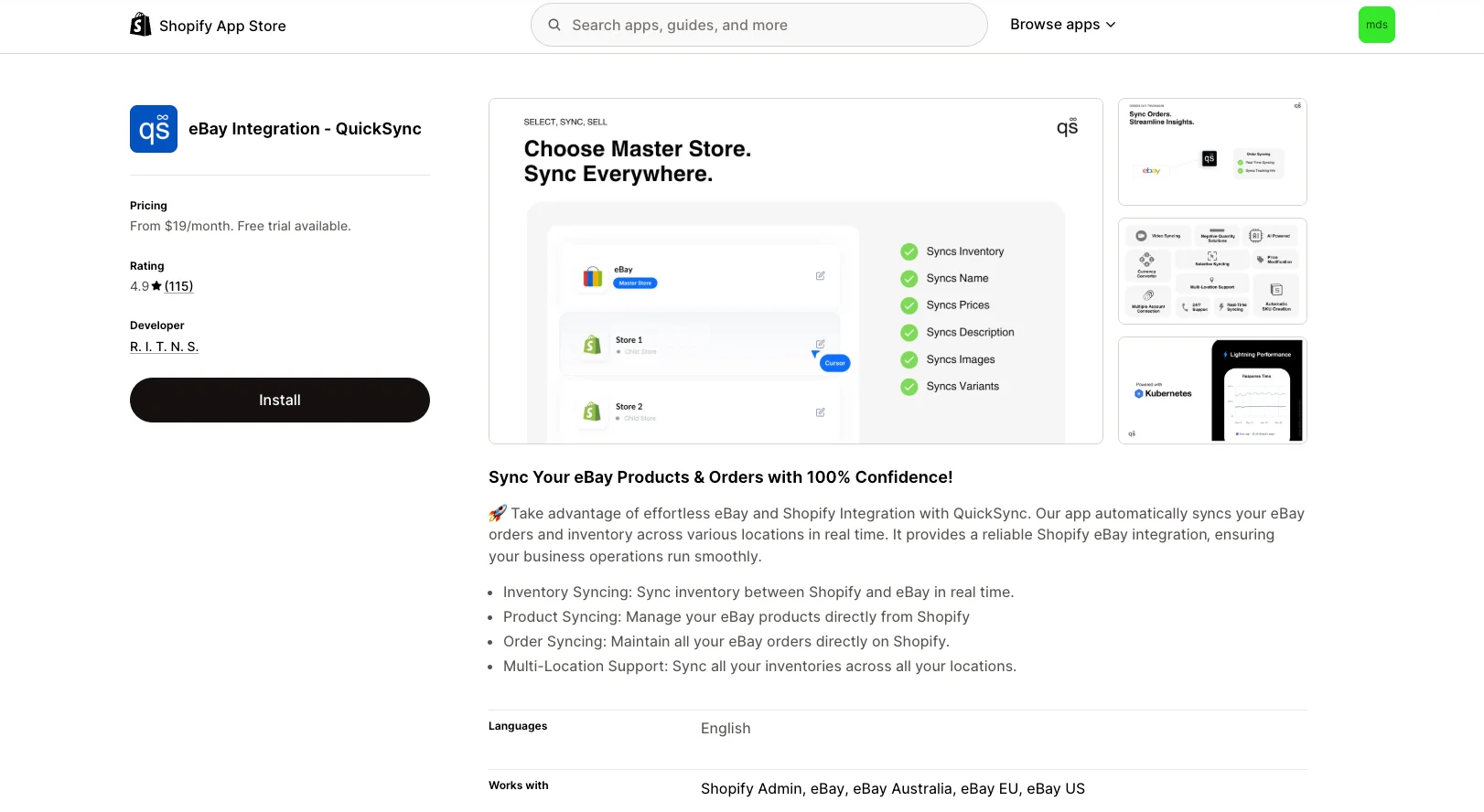Click the blue Cursor label bubble
The width and height of the screenshot is (1484, 812).
point(835,363)
